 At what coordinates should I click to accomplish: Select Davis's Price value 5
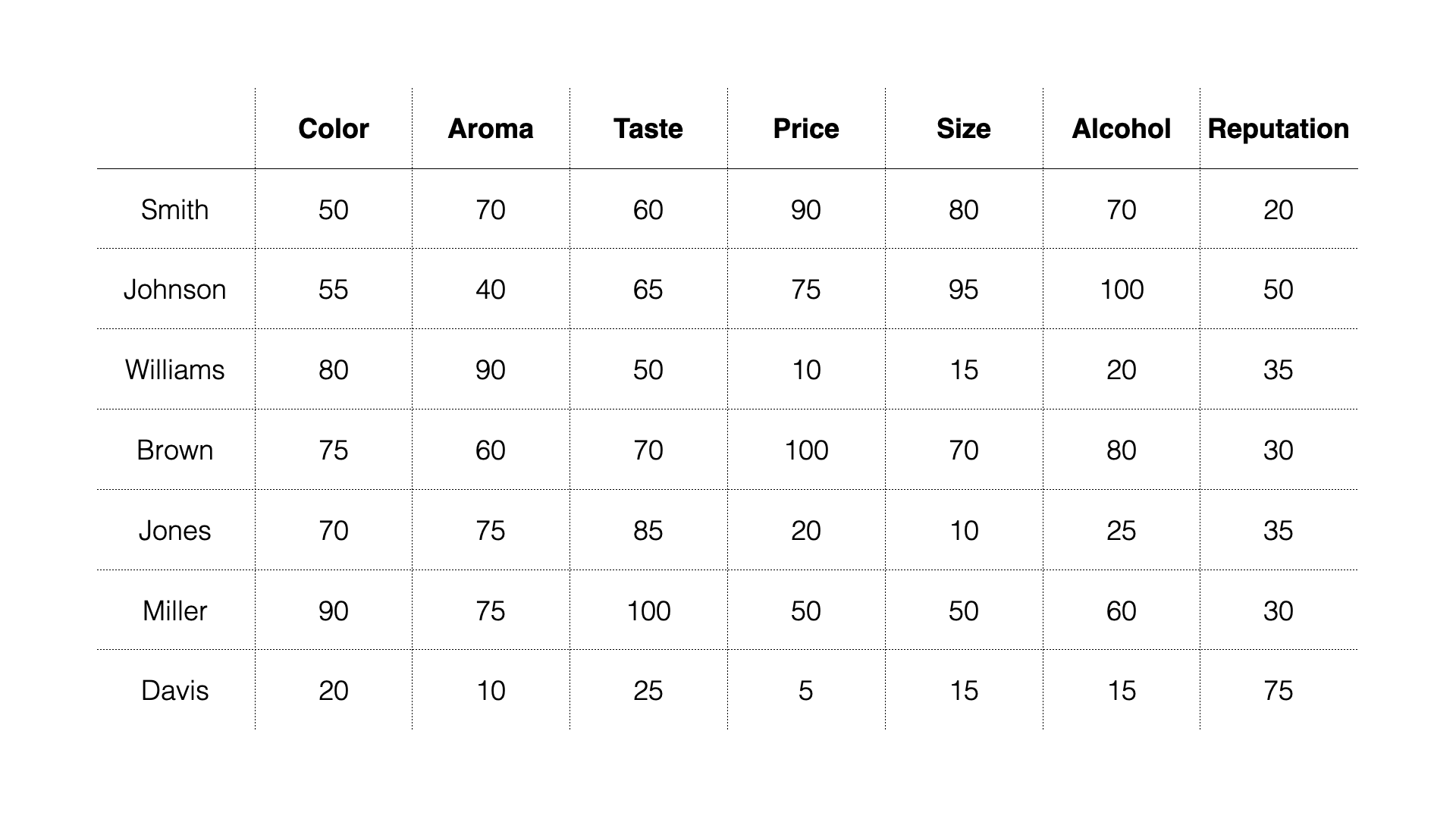(x=806, y=691)
